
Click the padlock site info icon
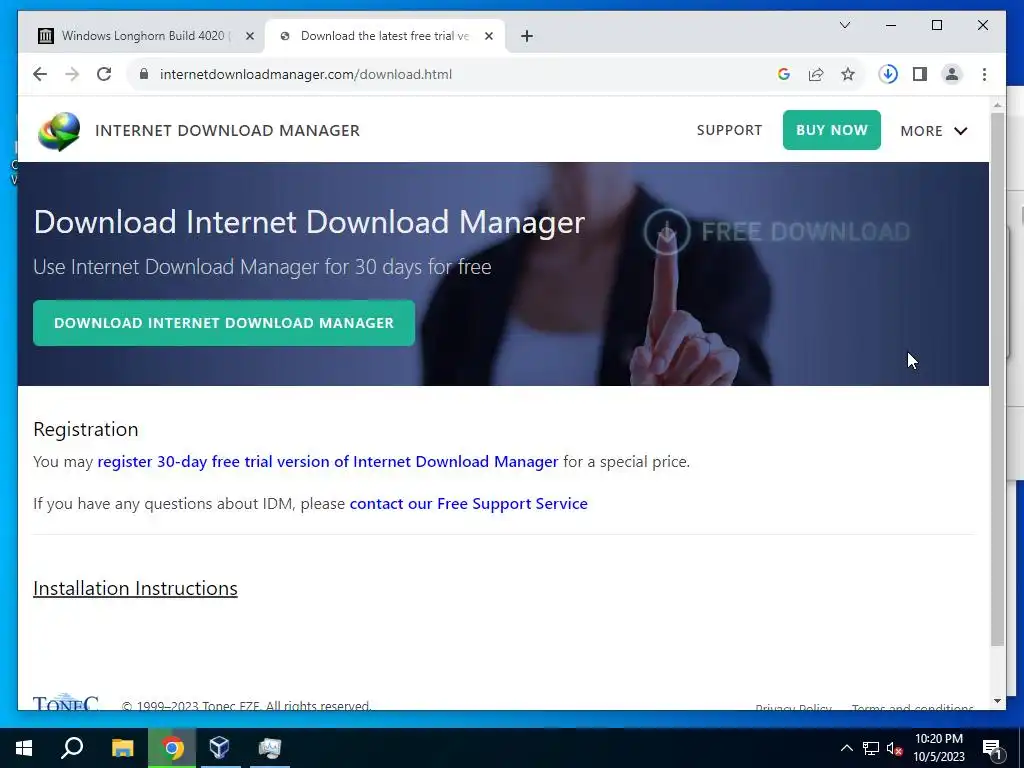pos(144,74)
